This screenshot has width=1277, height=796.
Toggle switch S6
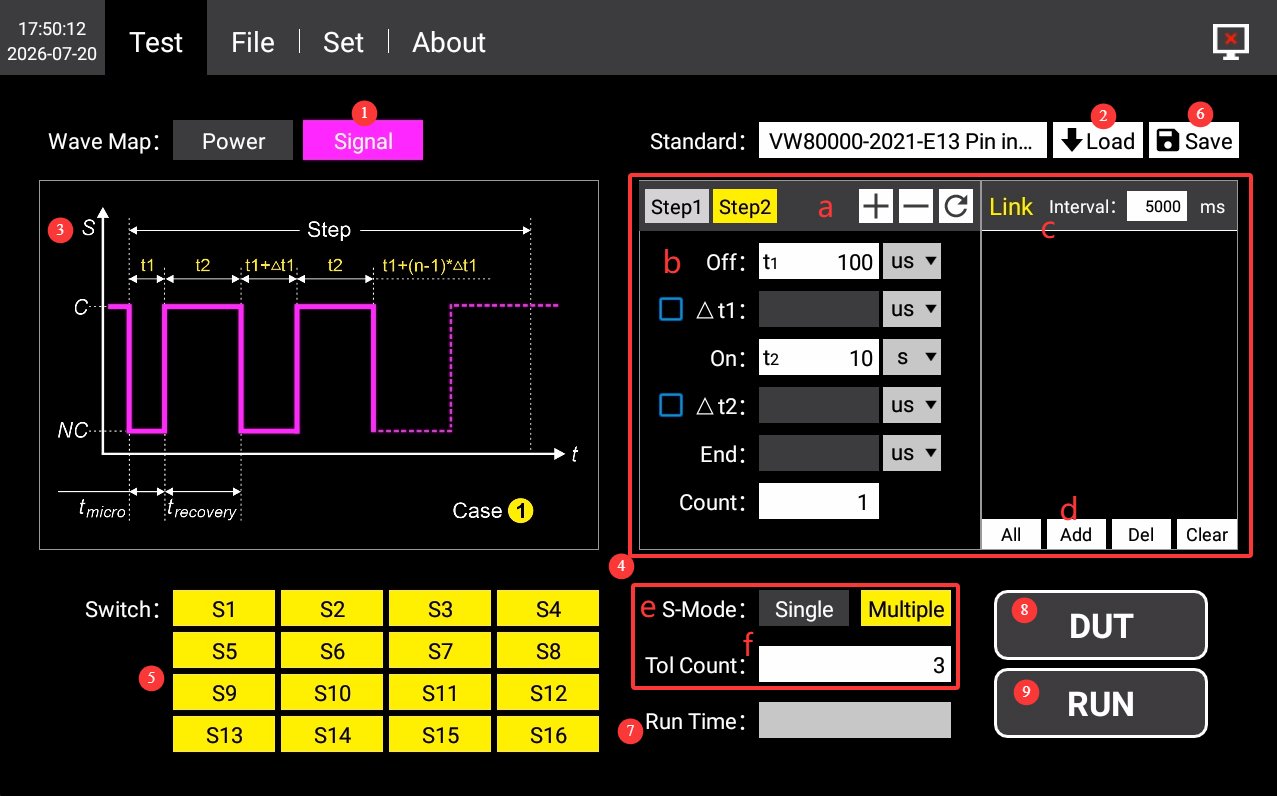(x=332, y=651)
